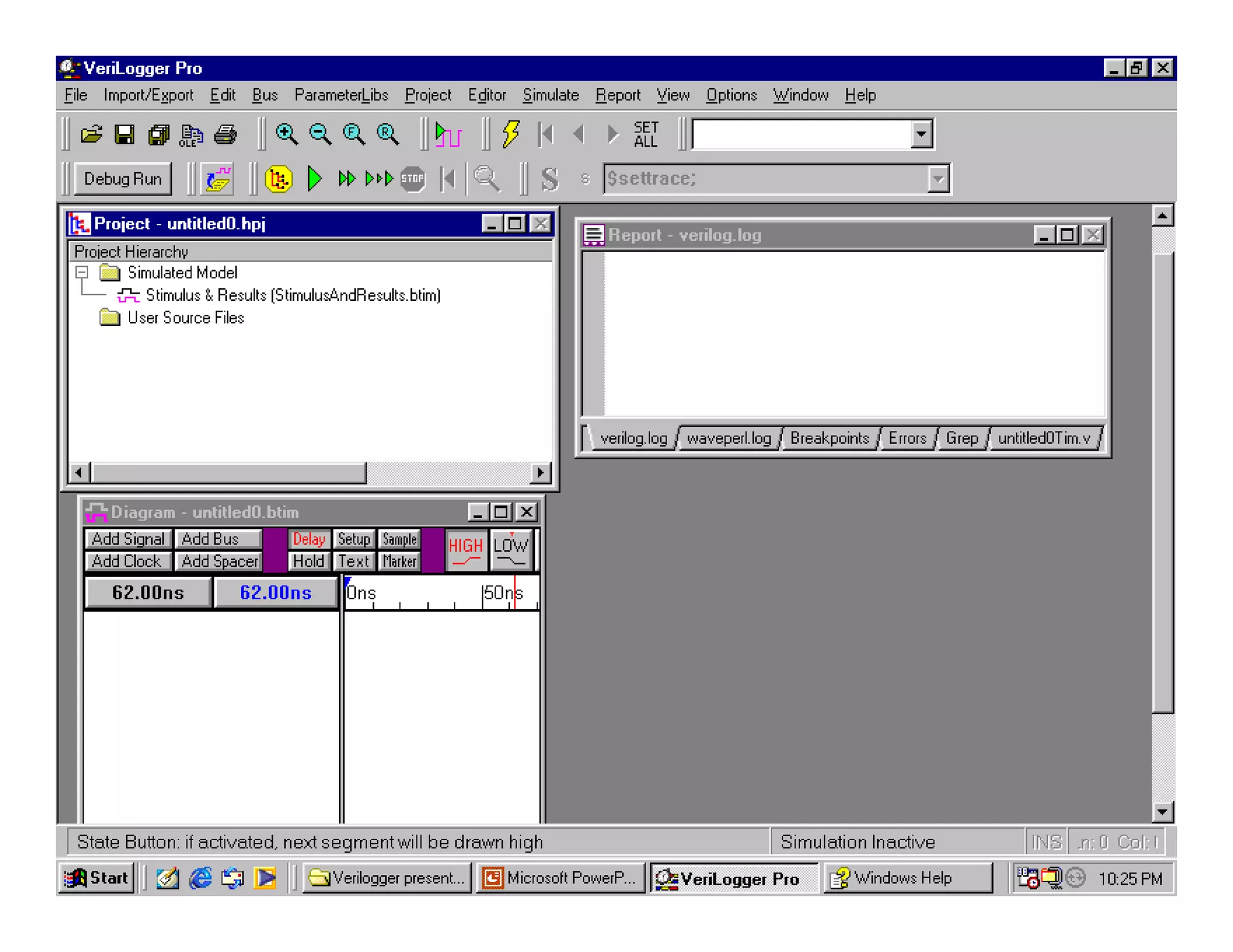Click the yellow lightning bolt icon
Viewport: 1233px width, 952px height.
coord(511,134)
